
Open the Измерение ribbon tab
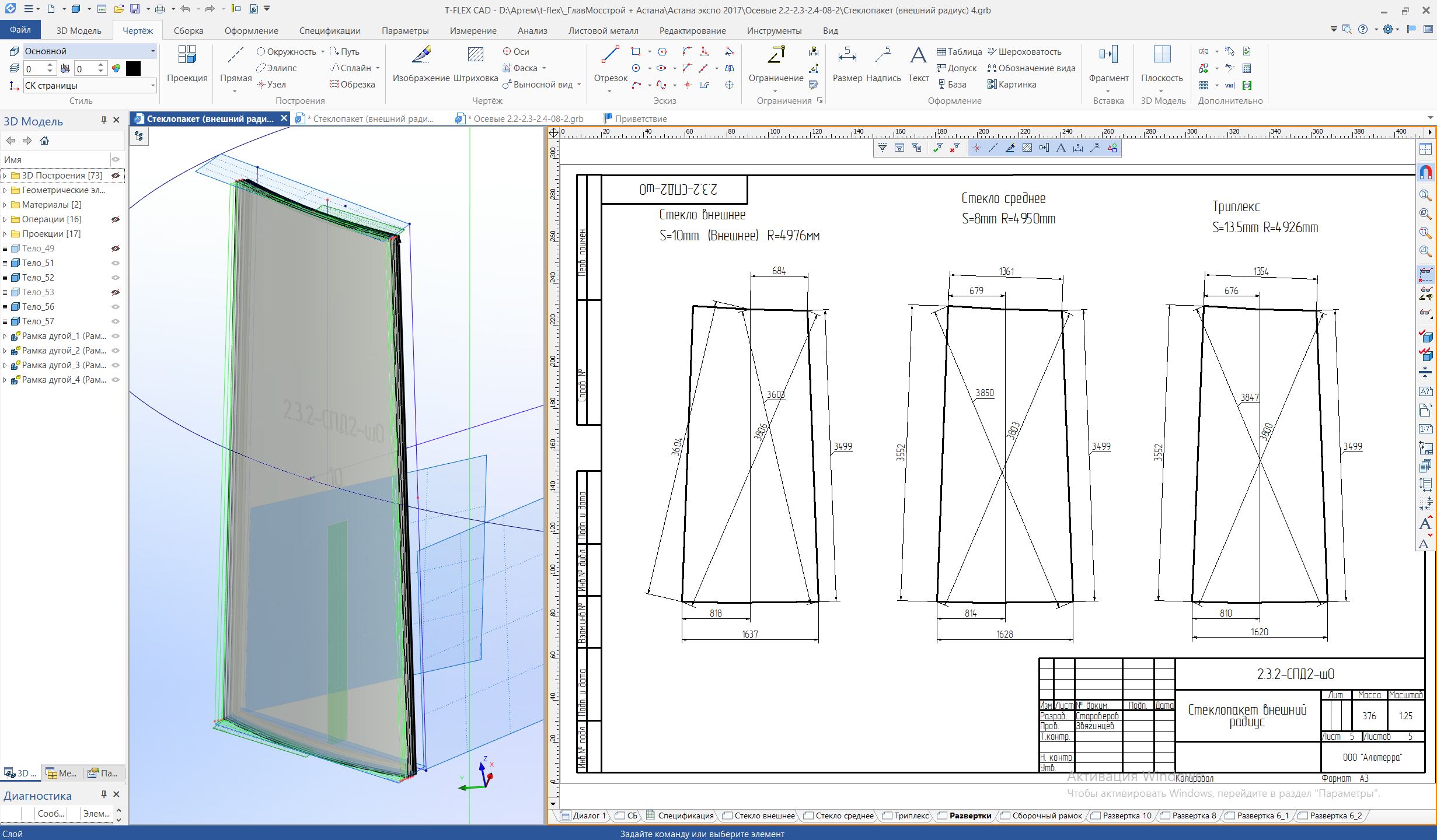(x=473, y=30)
